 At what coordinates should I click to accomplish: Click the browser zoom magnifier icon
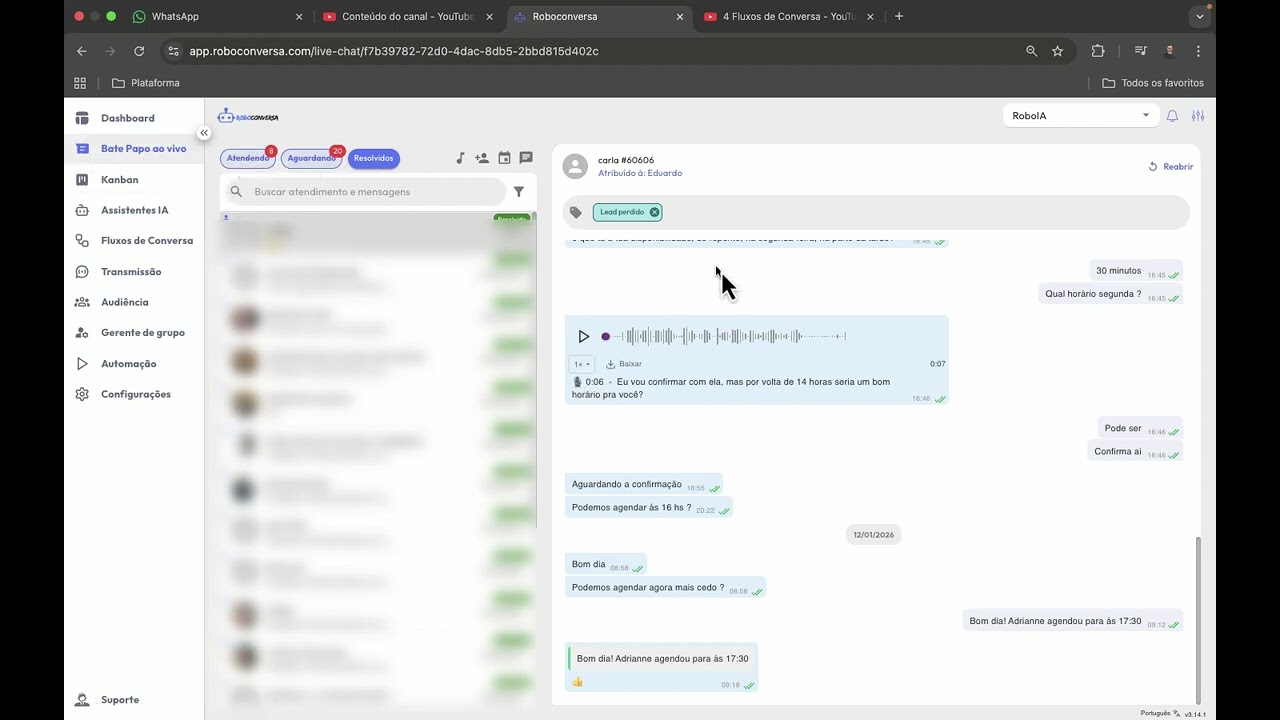[1032, 51]
